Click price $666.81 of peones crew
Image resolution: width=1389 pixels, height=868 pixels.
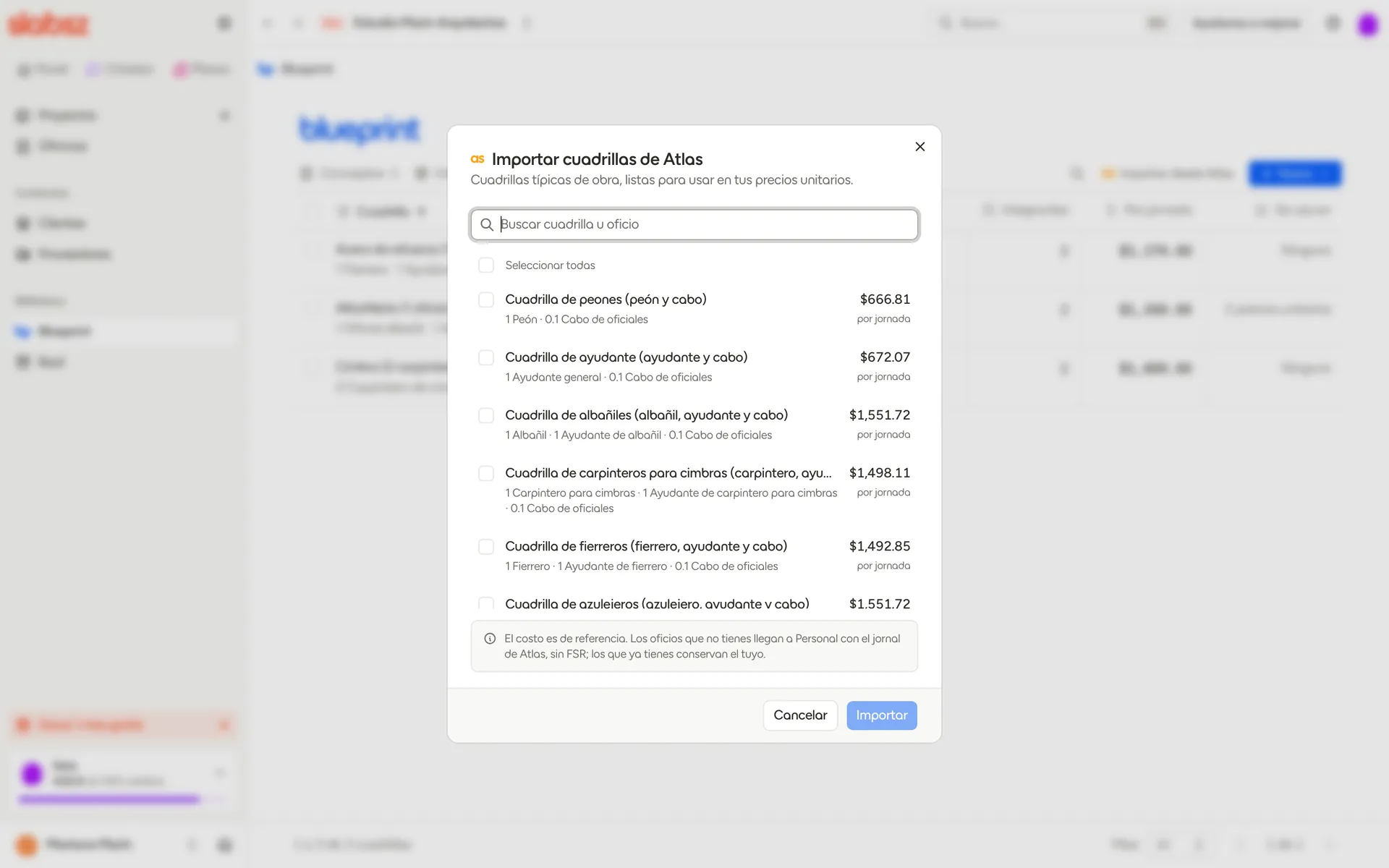pyautogui.click(x=885, y=299)
